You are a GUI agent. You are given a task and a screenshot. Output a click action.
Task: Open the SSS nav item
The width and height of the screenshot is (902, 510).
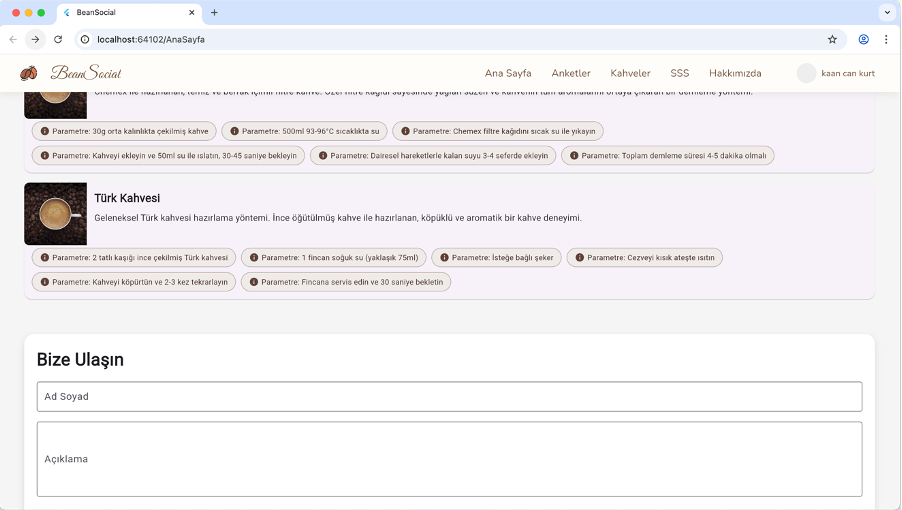(679, 73)
